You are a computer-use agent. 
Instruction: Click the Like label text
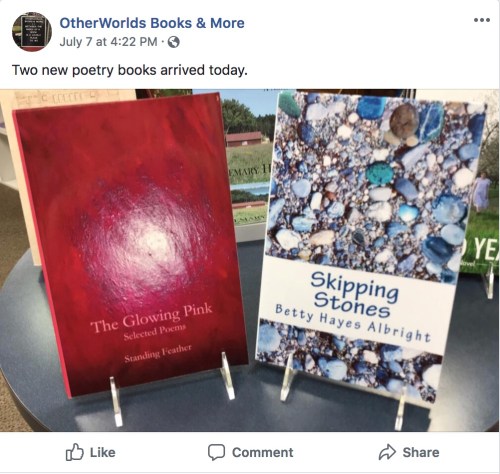[x=103, y=452]
